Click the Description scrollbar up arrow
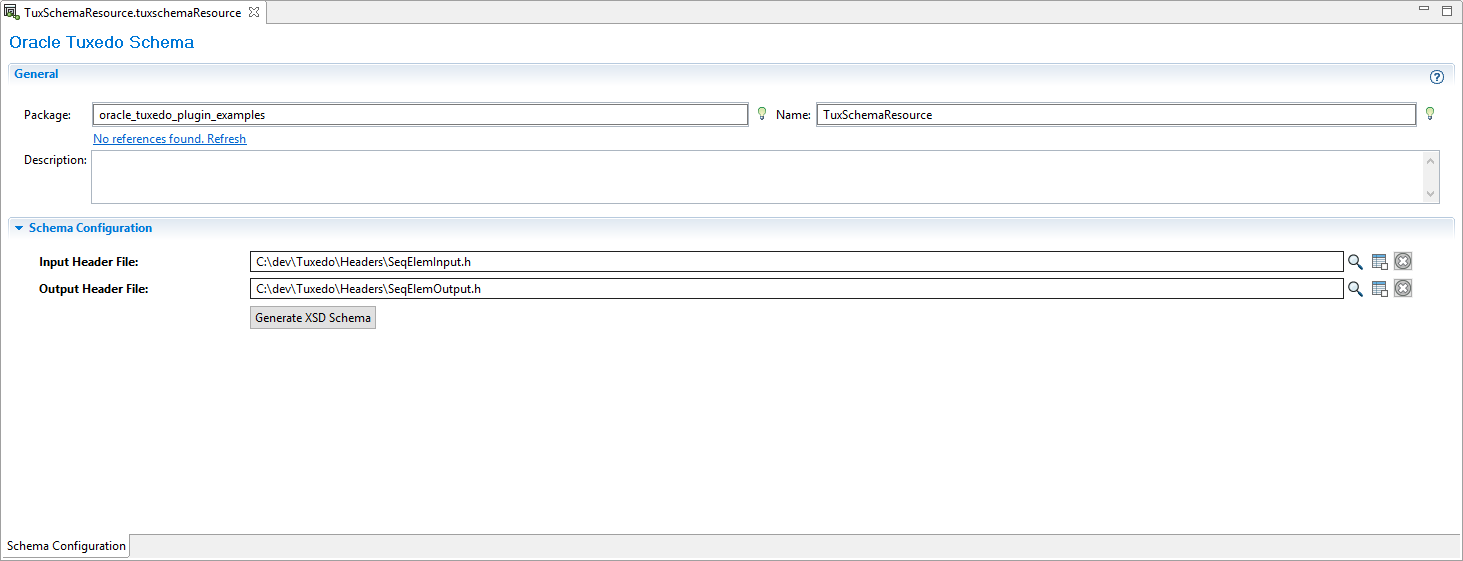 pos(1431,160)
